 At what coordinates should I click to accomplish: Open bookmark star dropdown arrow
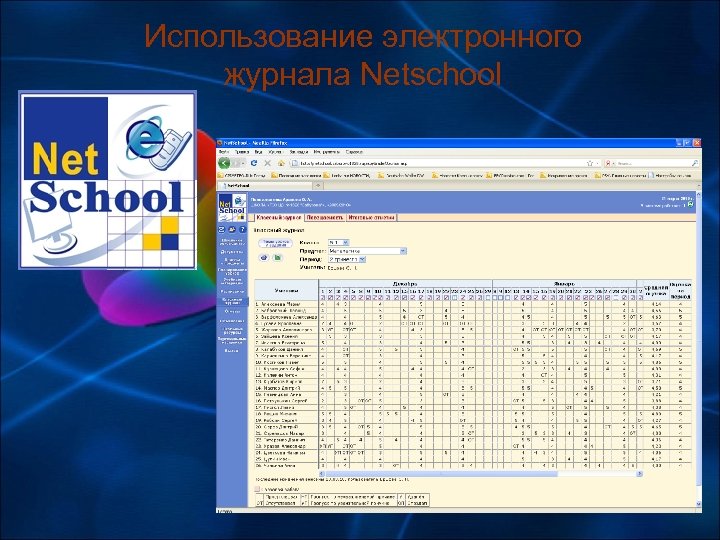tap(597, 163)
